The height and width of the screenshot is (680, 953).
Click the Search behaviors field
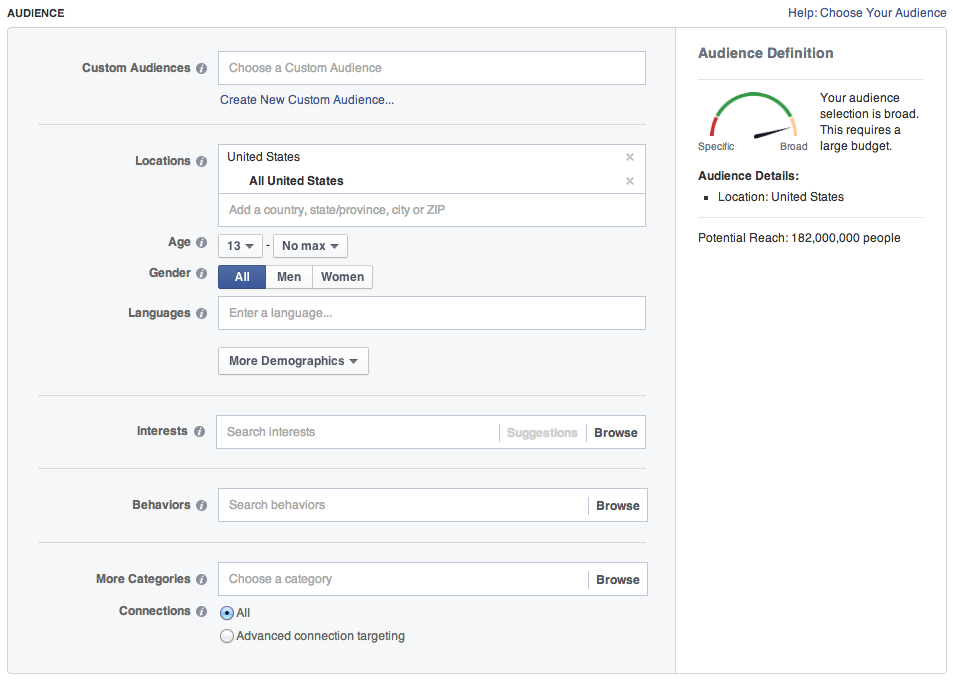click(x=400, y=505)
